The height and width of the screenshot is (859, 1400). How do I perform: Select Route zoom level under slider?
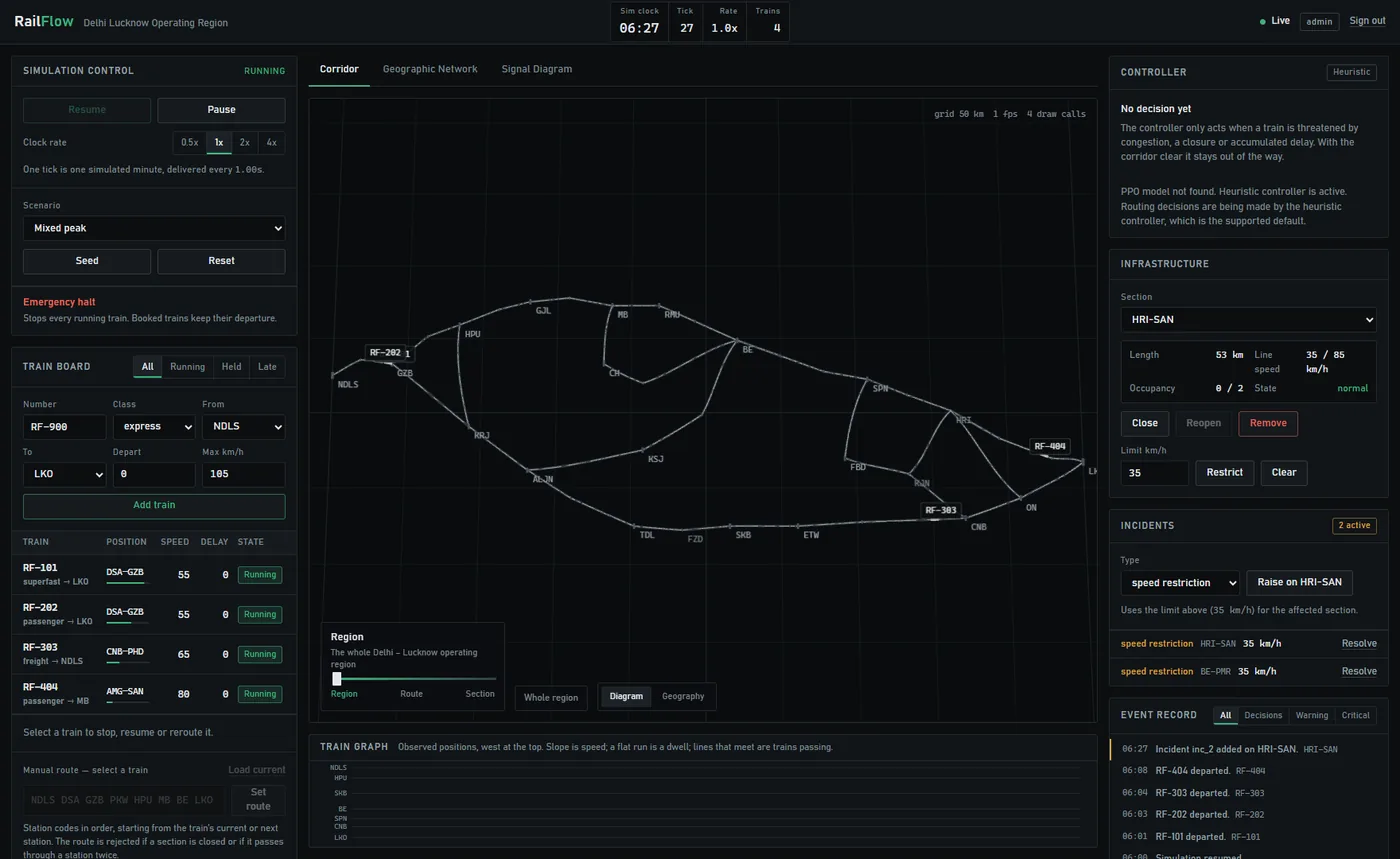click(x=411, y=694)
